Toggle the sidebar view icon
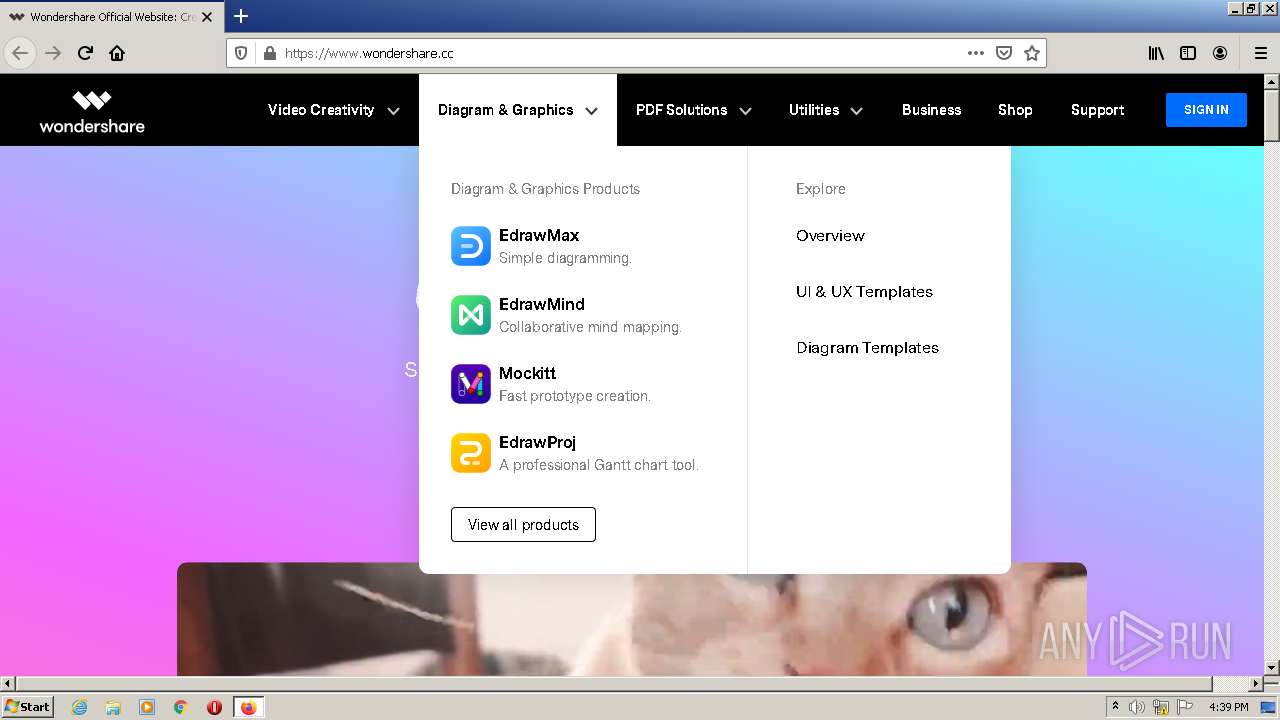This screenshot has height=720, width=1280. click(1188, 53)
